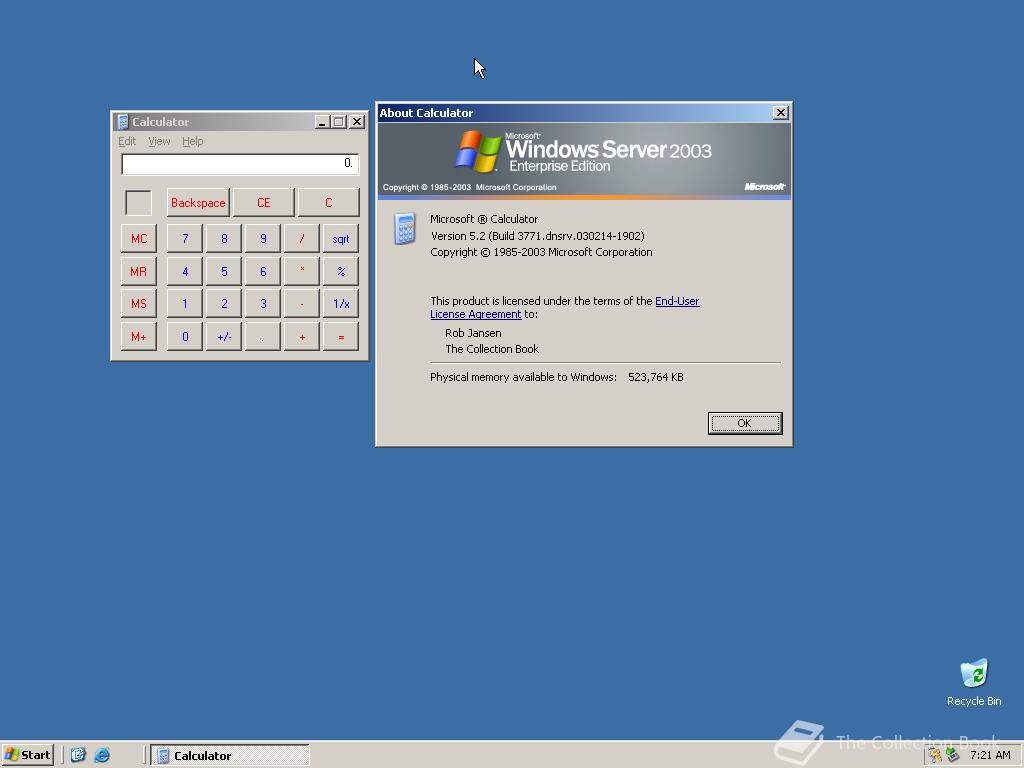Screen dimensions: 1024x768
Task: Click the digit 1 key
Action: [185, 304]
